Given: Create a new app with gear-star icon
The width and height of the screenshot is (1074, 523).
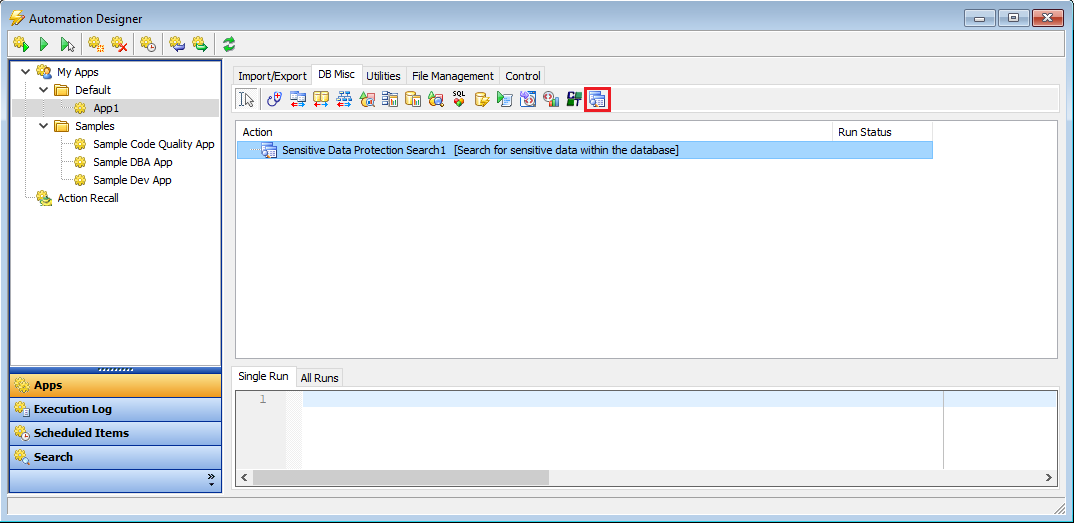Looking at the screenshot, I should click(96, 44).
